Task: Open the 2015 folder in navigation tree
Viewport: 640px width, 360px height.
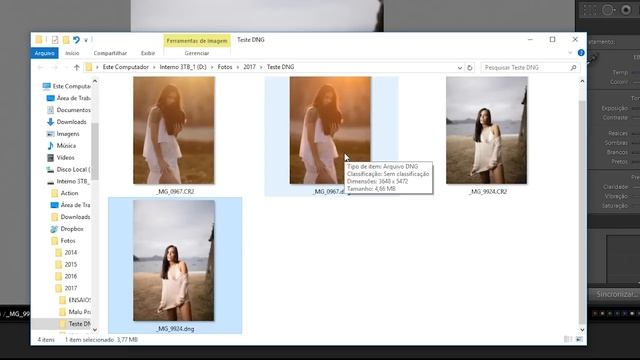Action: click(66, 264)
